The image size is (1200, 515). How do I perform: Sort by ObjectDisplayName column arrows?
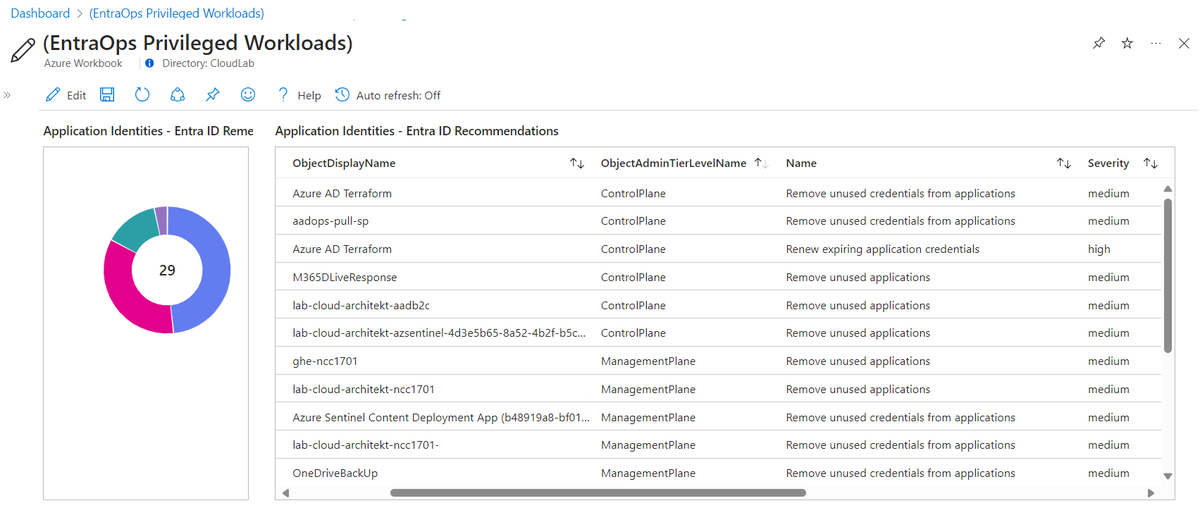577,163
